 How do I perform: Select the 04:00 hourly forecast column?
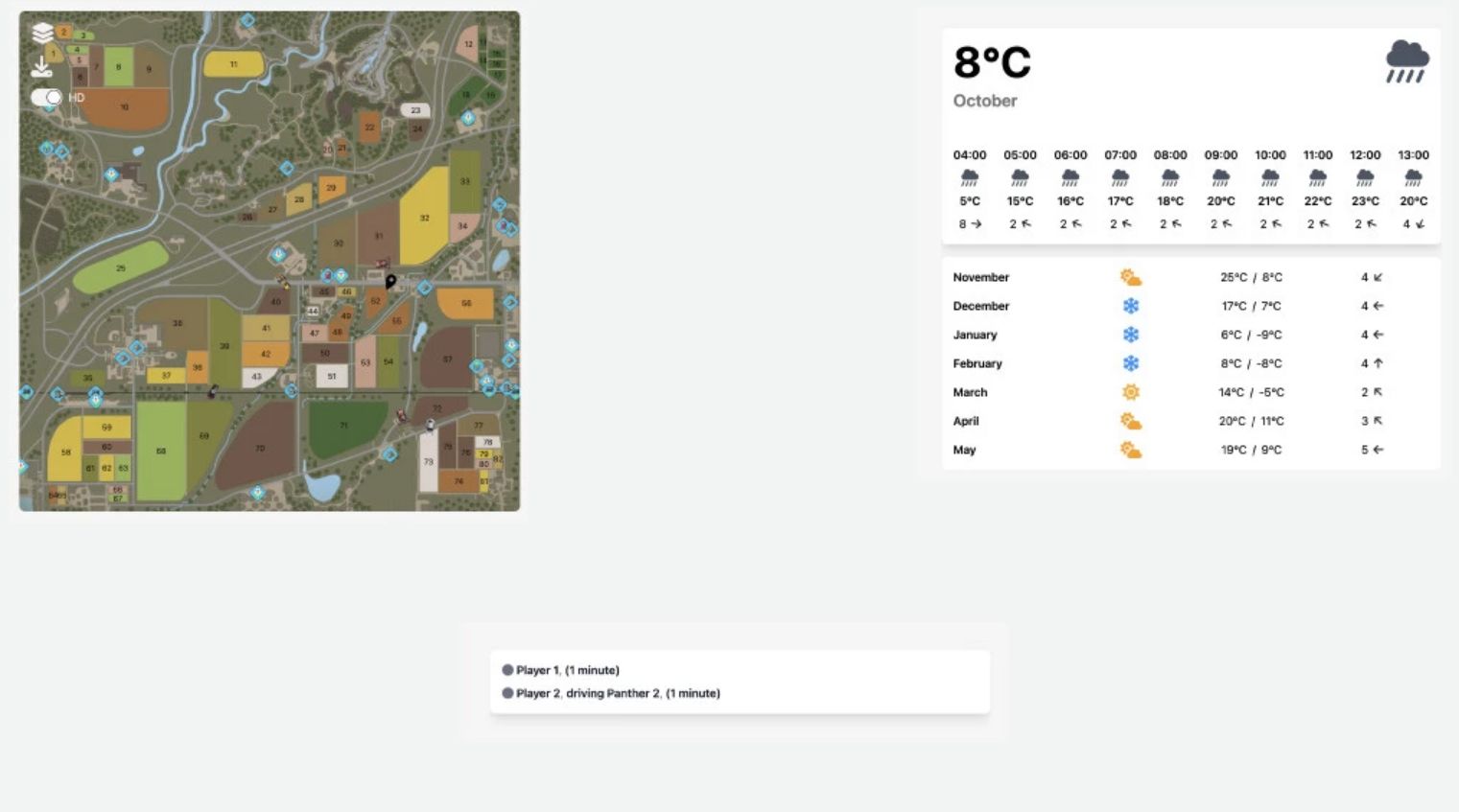pyautogui.click(x=970, y=189)
